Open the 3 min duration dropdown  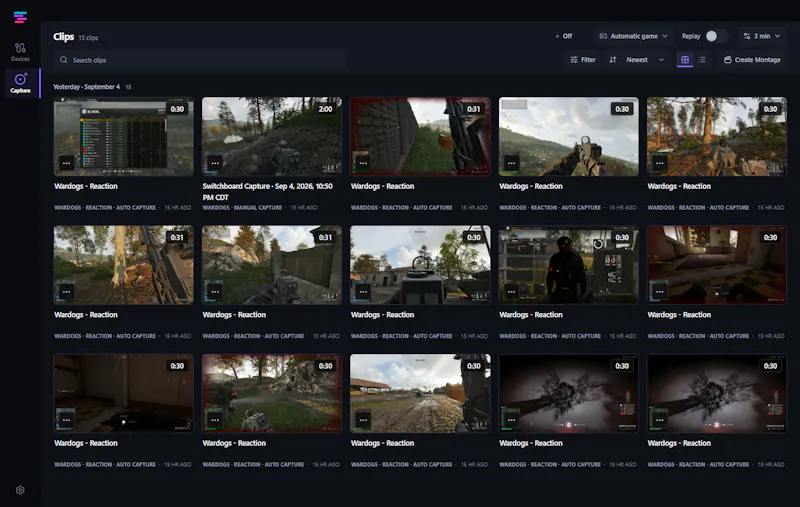coord(762,36)
